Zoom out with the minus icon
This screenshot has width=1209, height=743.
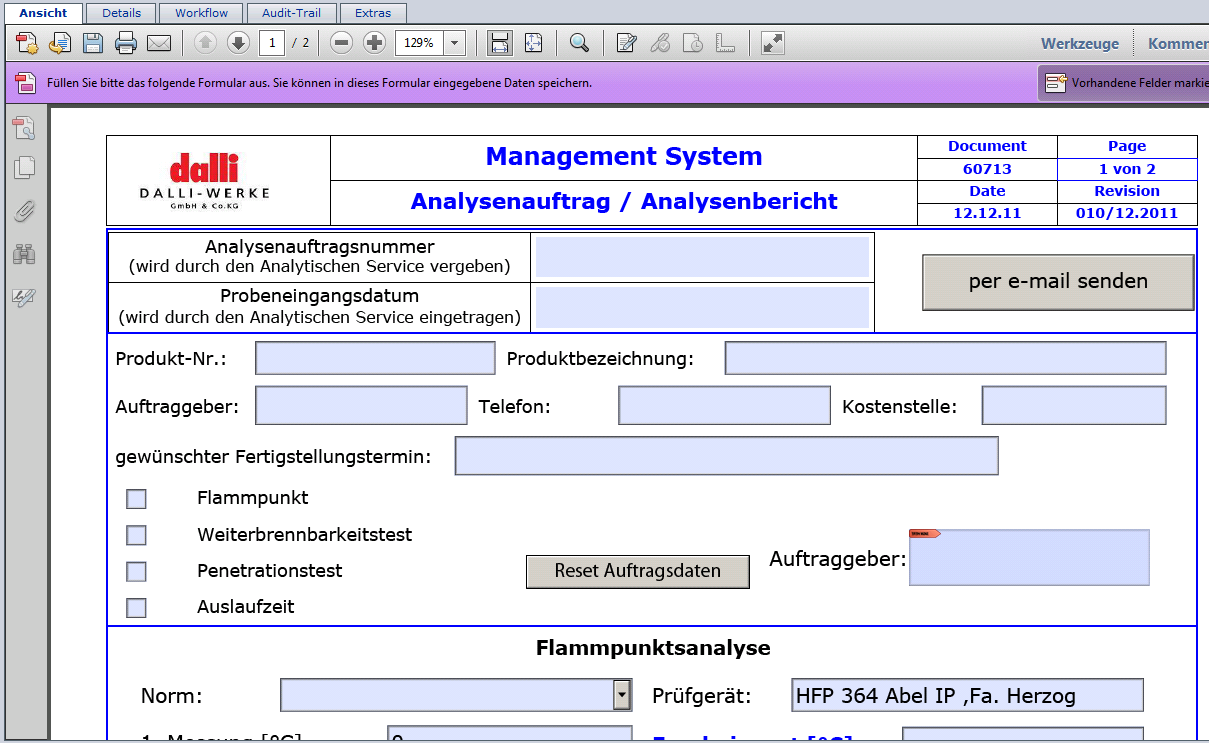tap(341, 43)
